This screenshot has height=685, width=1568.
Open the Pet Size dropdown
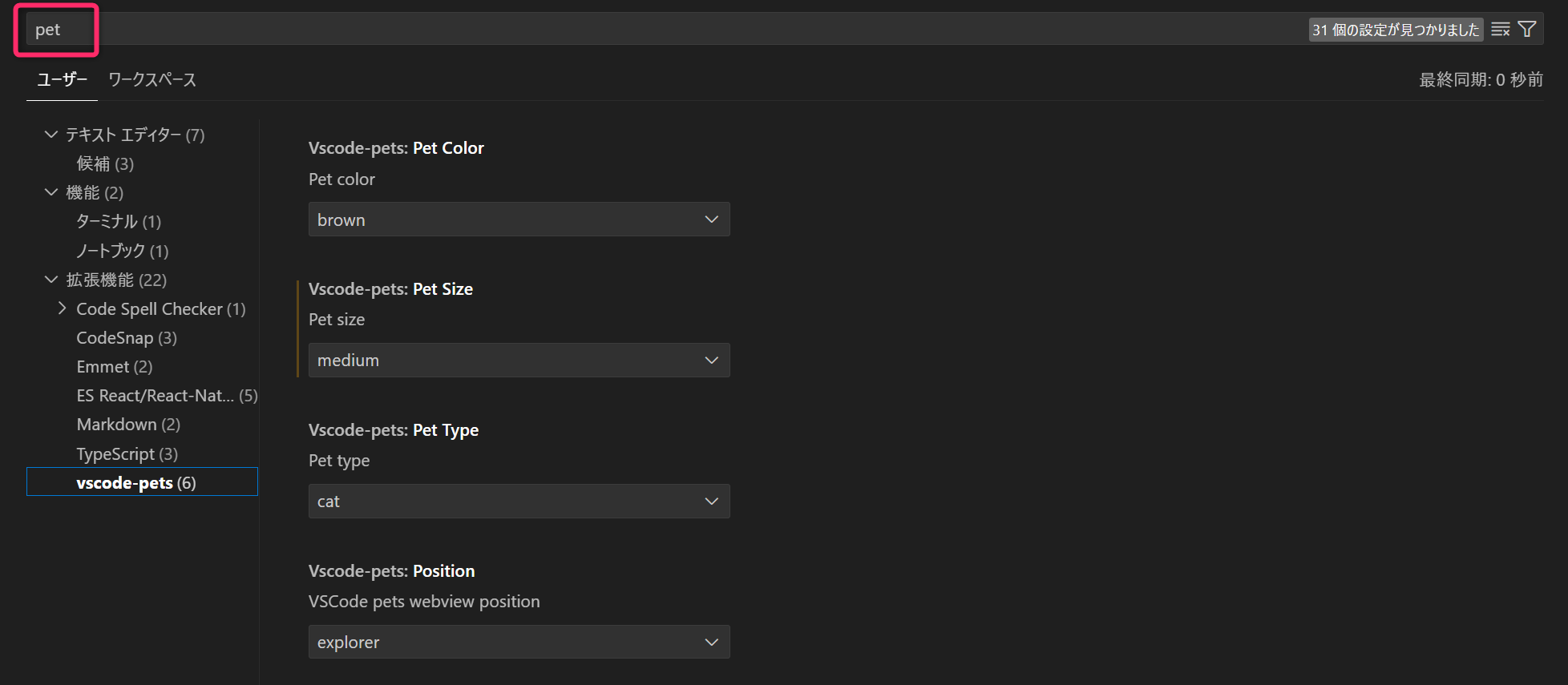click(519, 361)
